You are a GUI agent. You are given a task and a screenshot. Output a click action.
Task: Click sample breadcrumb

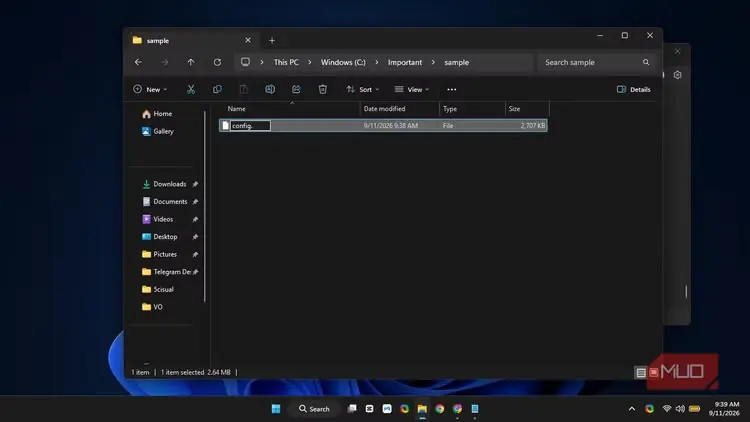[456, 62]
